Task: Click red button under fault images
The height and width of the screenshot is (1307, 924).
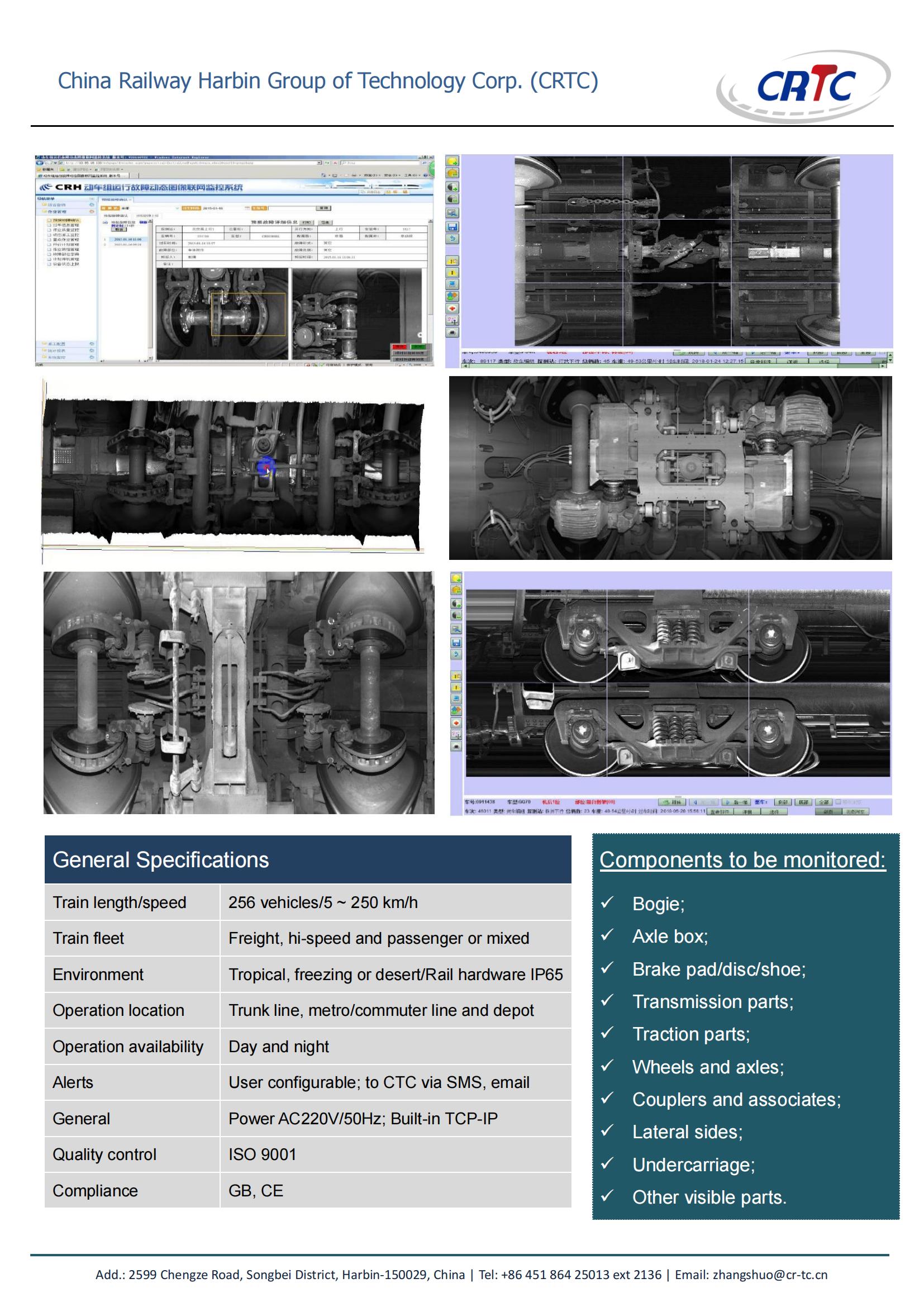Action: pyautogui.click(x=399, y=346)
